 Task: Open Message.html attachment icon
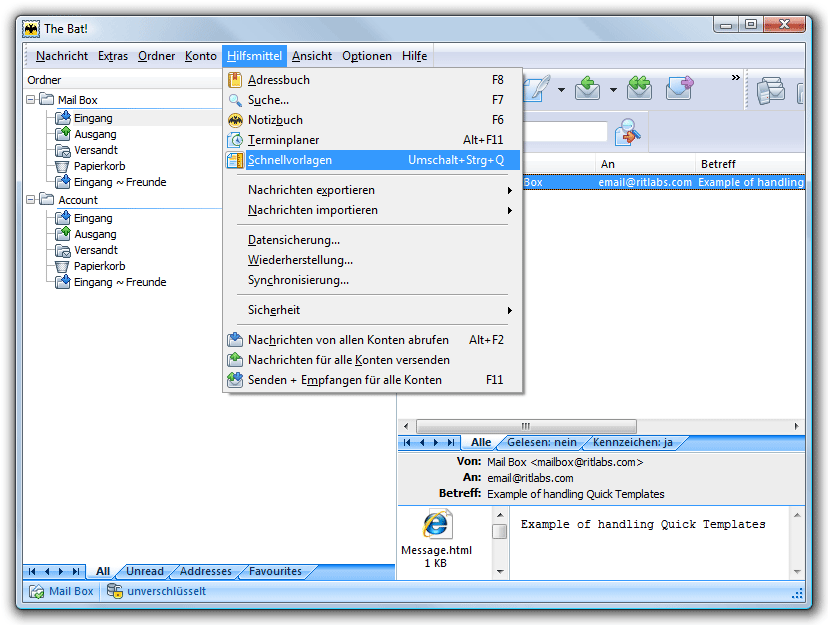pyautogui.click(x=436, y=524)
